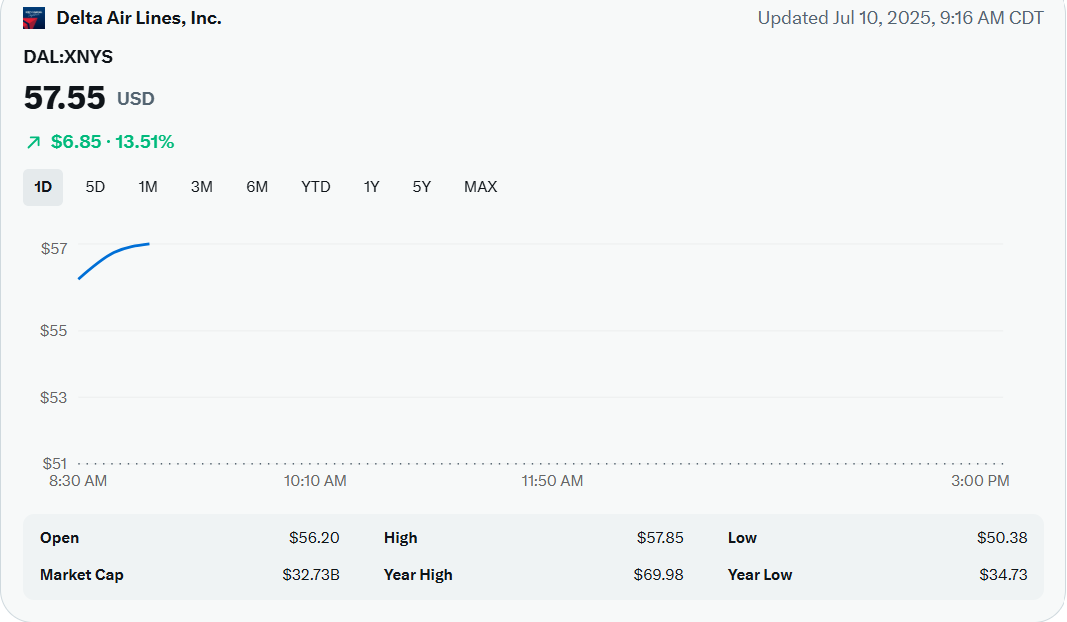The height and width of the screenshot is (622, 1067).
Task: Show the YTD chart range
Action: 316,187
